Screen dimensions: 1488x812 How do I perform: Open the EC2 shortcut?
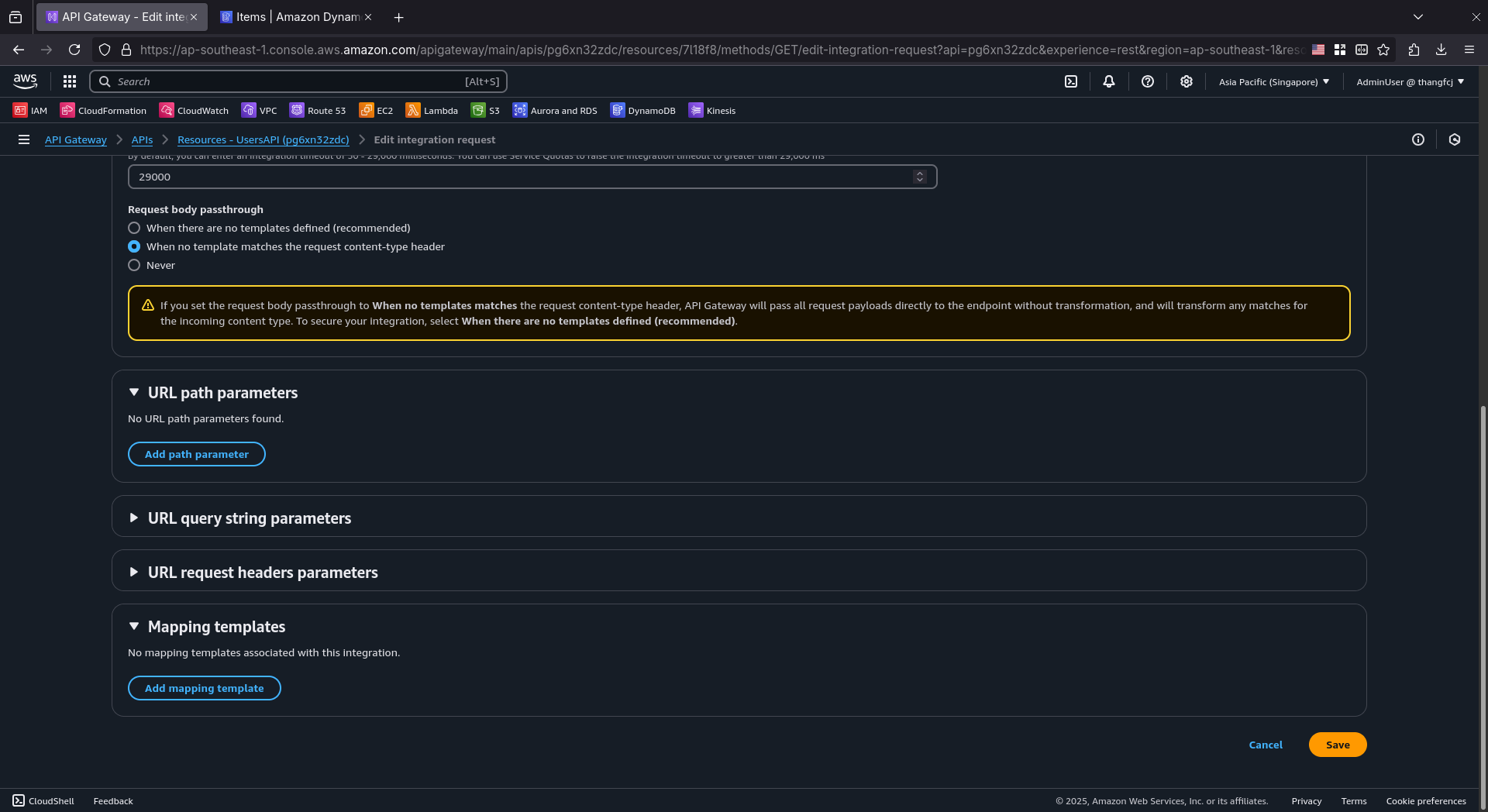377,111
